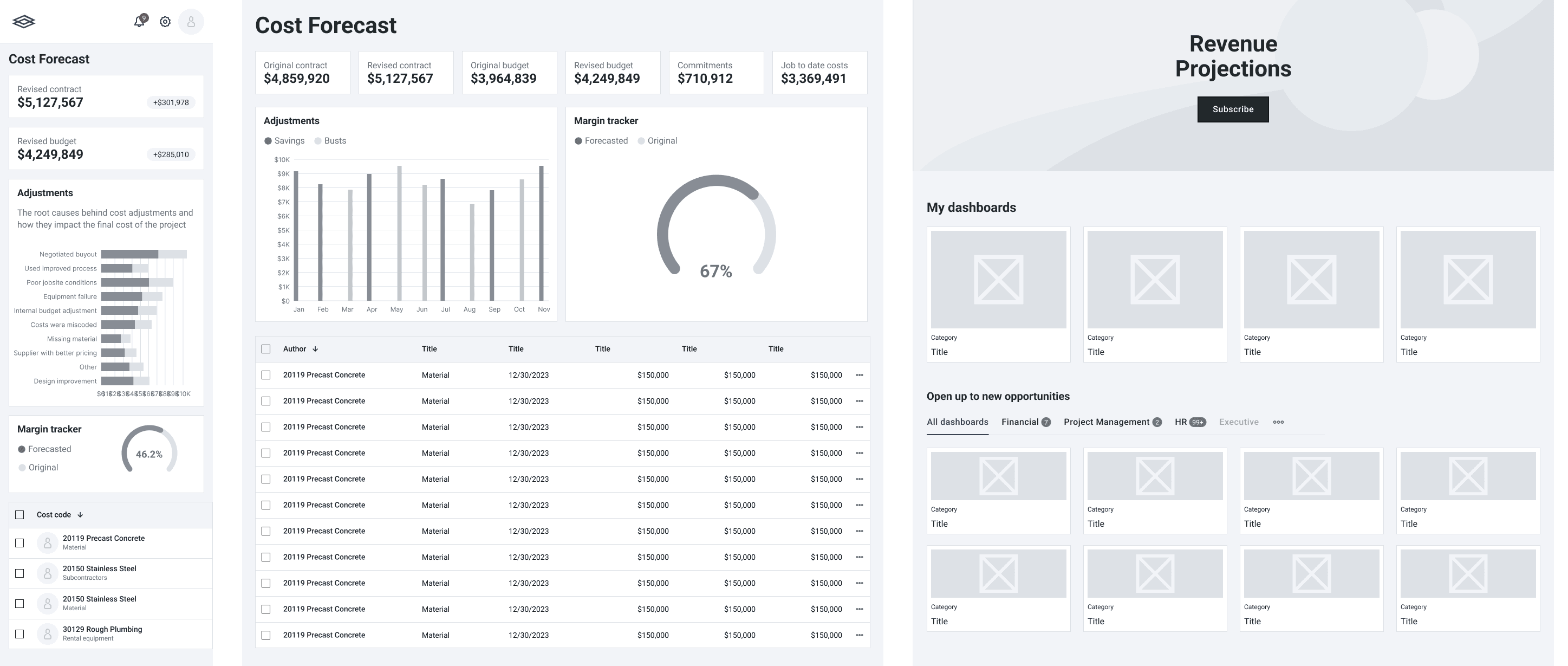The height and width of the screenshot is (666, 1568).
Task: Sort using the Cost code arrow
Action: pos(80,514)
